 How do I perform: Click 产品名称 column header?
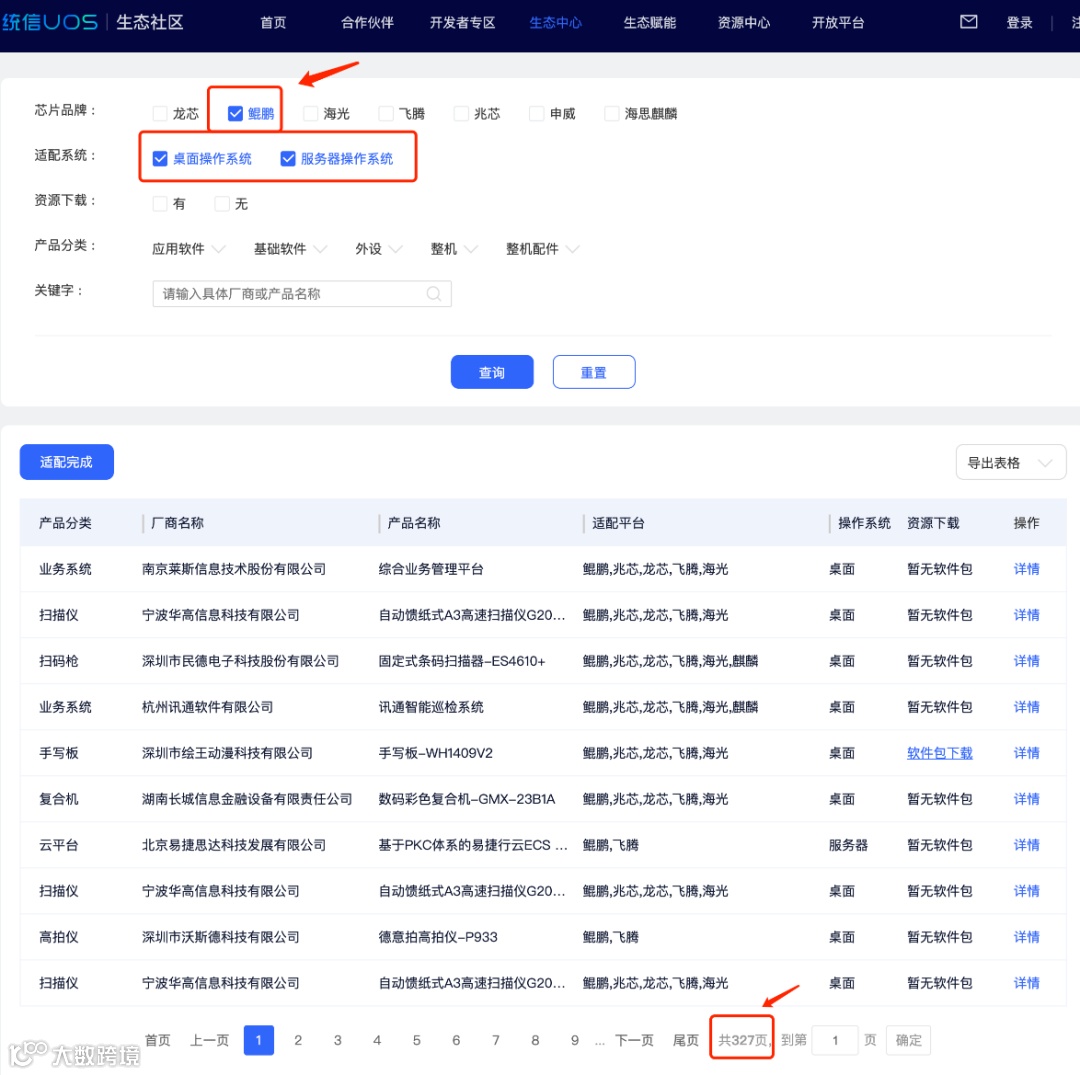[414, 523]
